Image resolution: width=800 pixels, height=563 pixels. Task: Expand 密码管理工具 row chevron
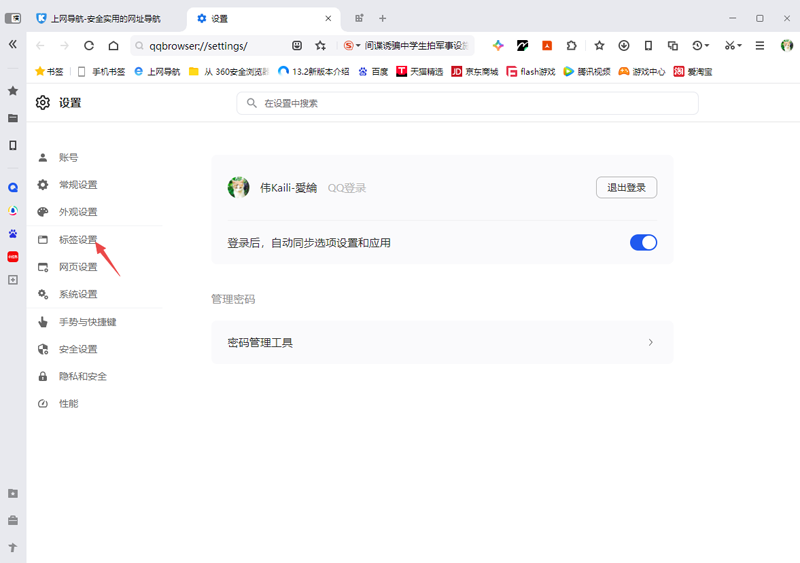651,342
